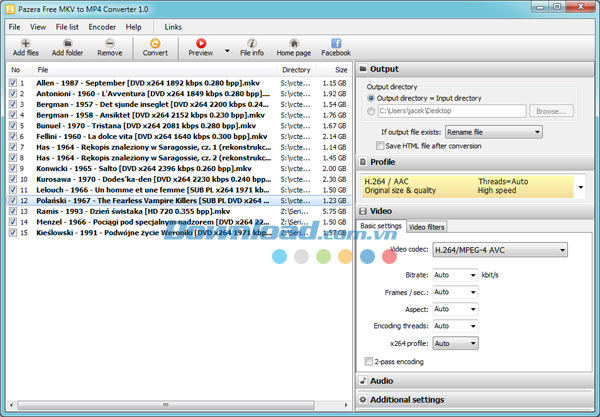The image size is (600, 417).
Task: Open the File menu
Action: click(x=15, y=27)
